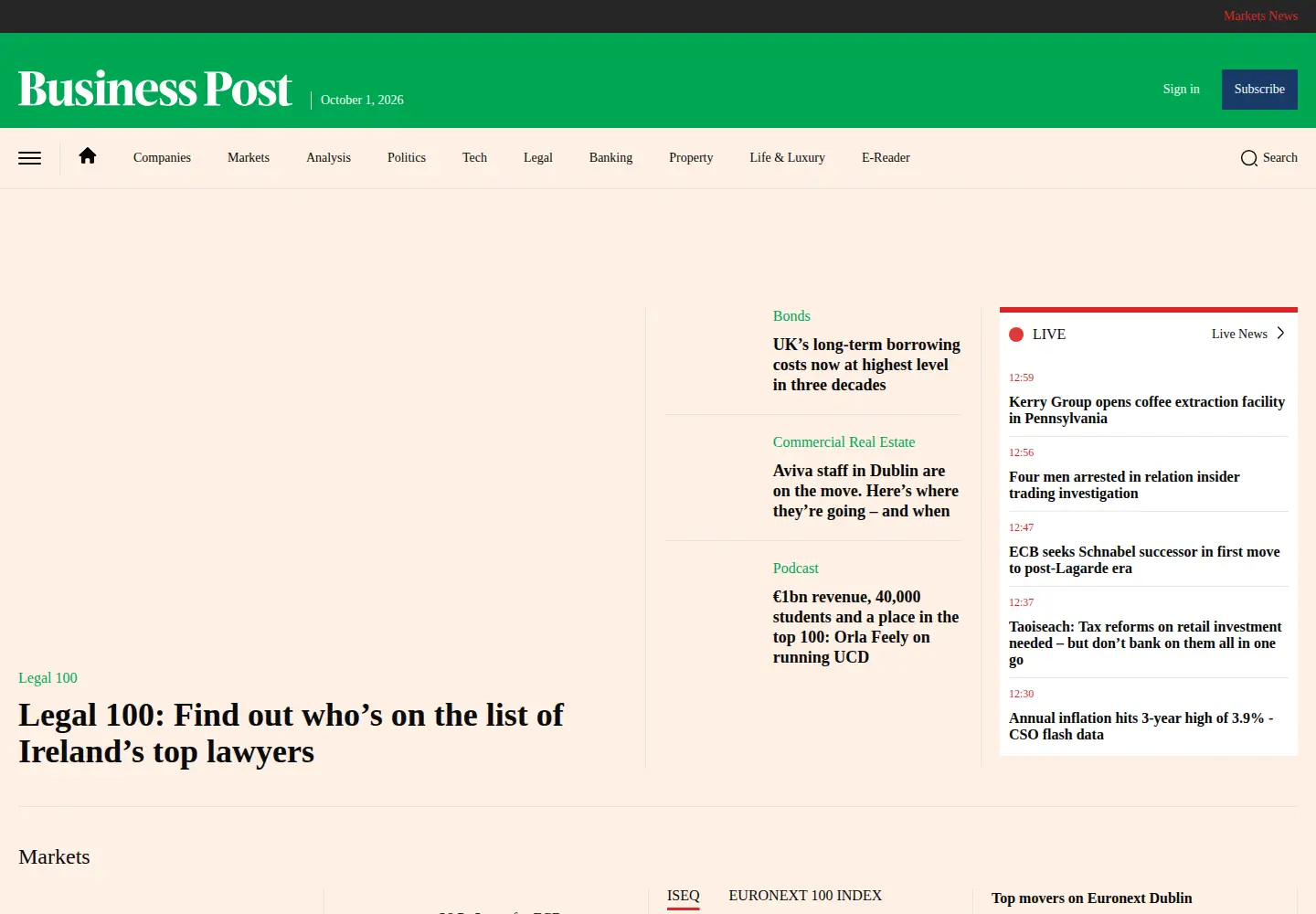Click the Sign in link
This screenshot has height=914, width=1316.
(1181, 90)
